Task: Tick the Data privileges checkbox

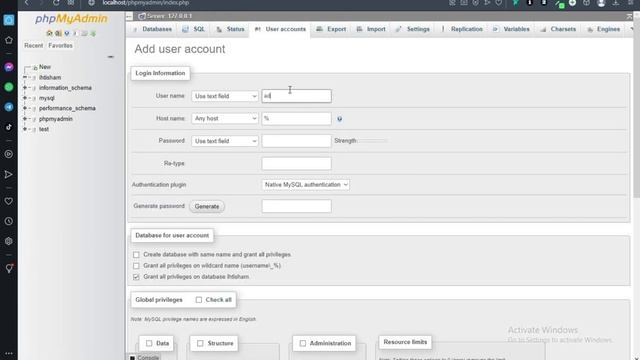Action: coord(149,343)
